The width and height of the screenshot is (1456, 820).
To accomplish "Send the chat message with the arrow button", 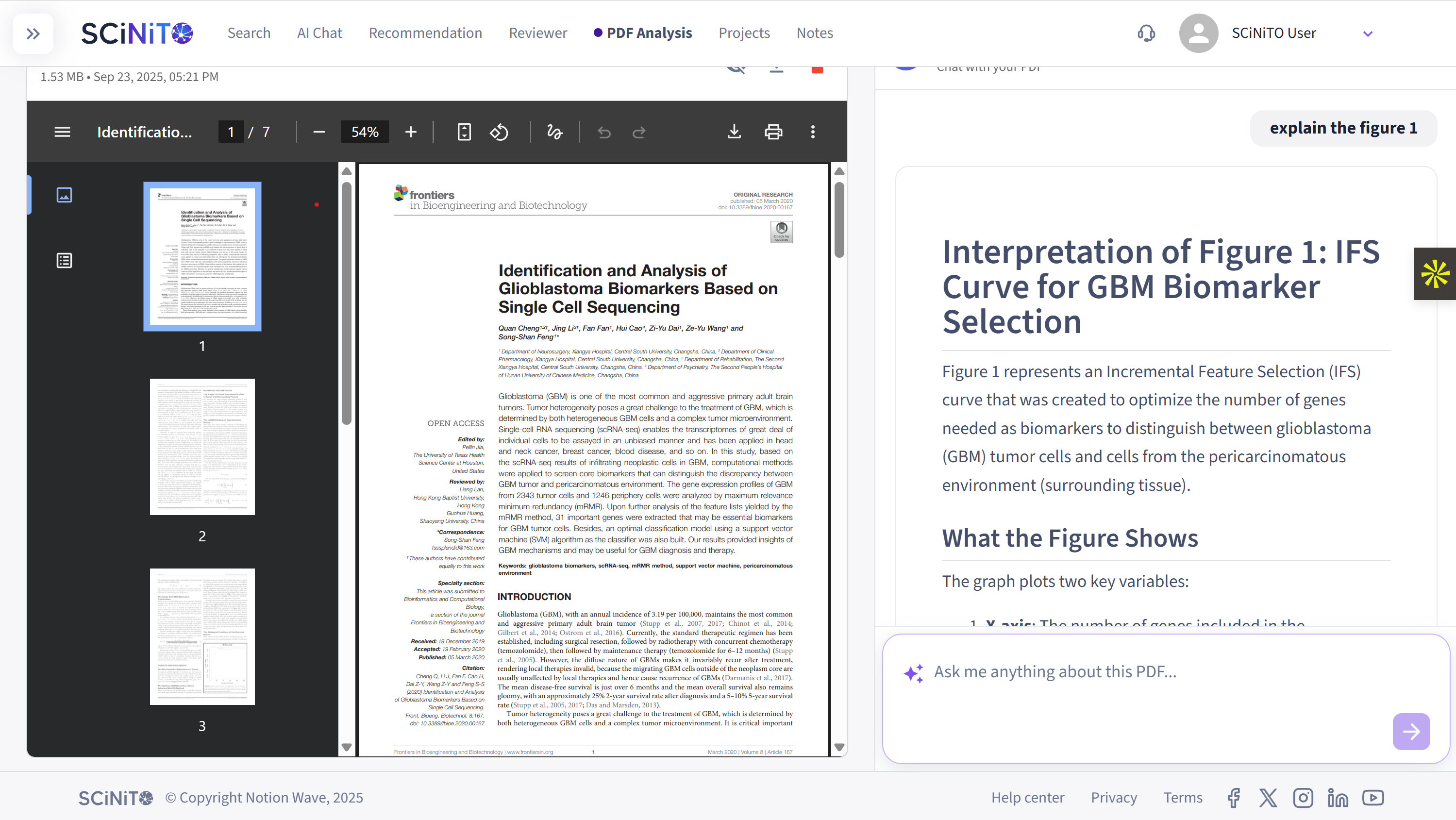I will coord(1411,731).
